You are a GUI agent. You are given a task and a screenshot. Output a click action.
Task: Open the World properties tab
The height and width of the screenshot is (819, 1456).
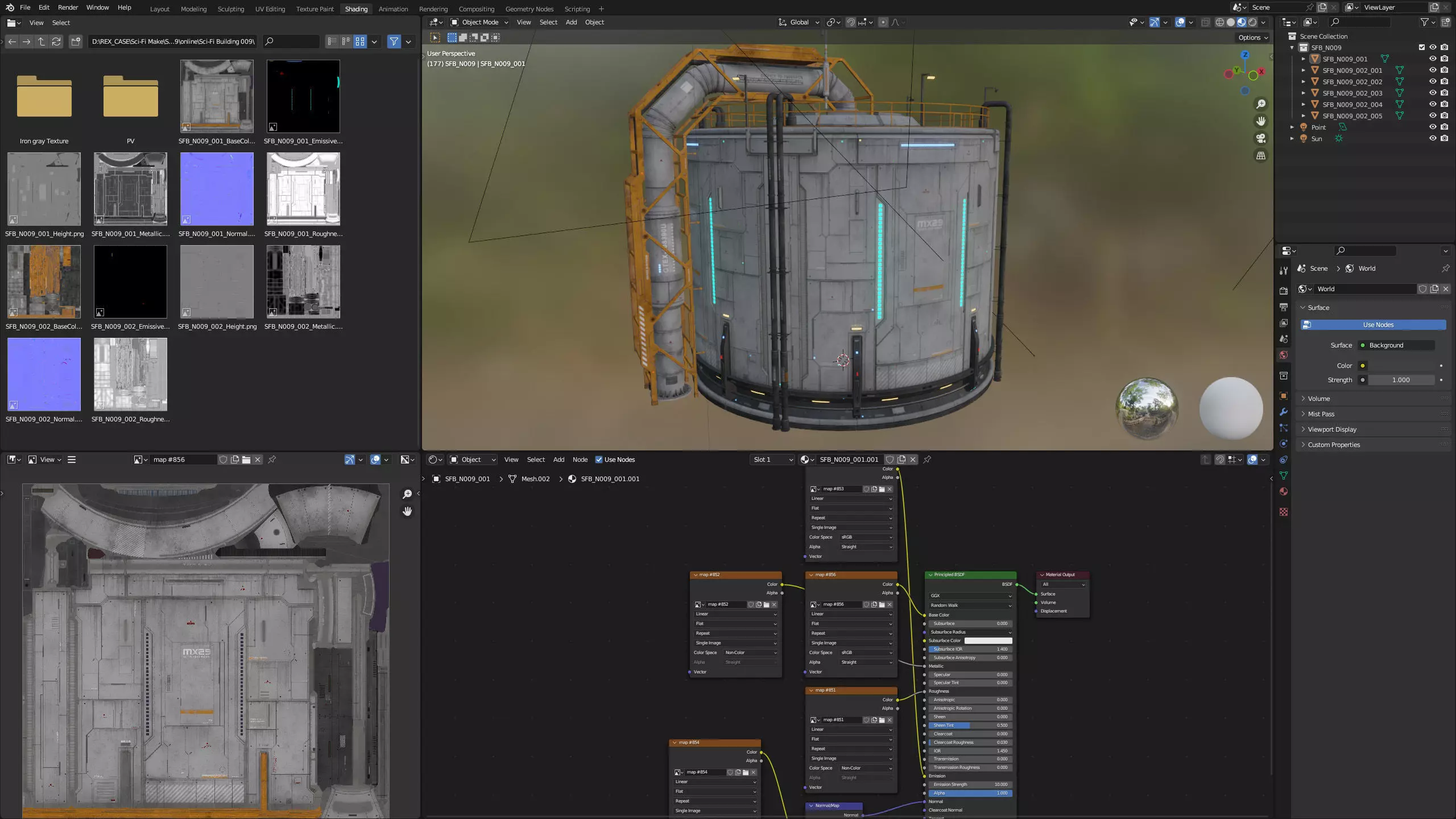click(x=1284, y=355)
